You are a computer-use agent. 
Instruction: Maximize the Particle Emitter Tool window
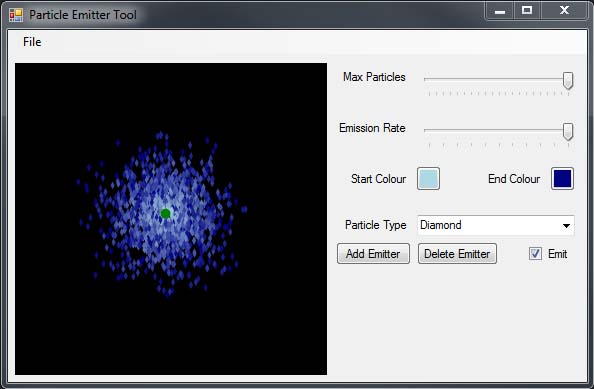[527, 11]
